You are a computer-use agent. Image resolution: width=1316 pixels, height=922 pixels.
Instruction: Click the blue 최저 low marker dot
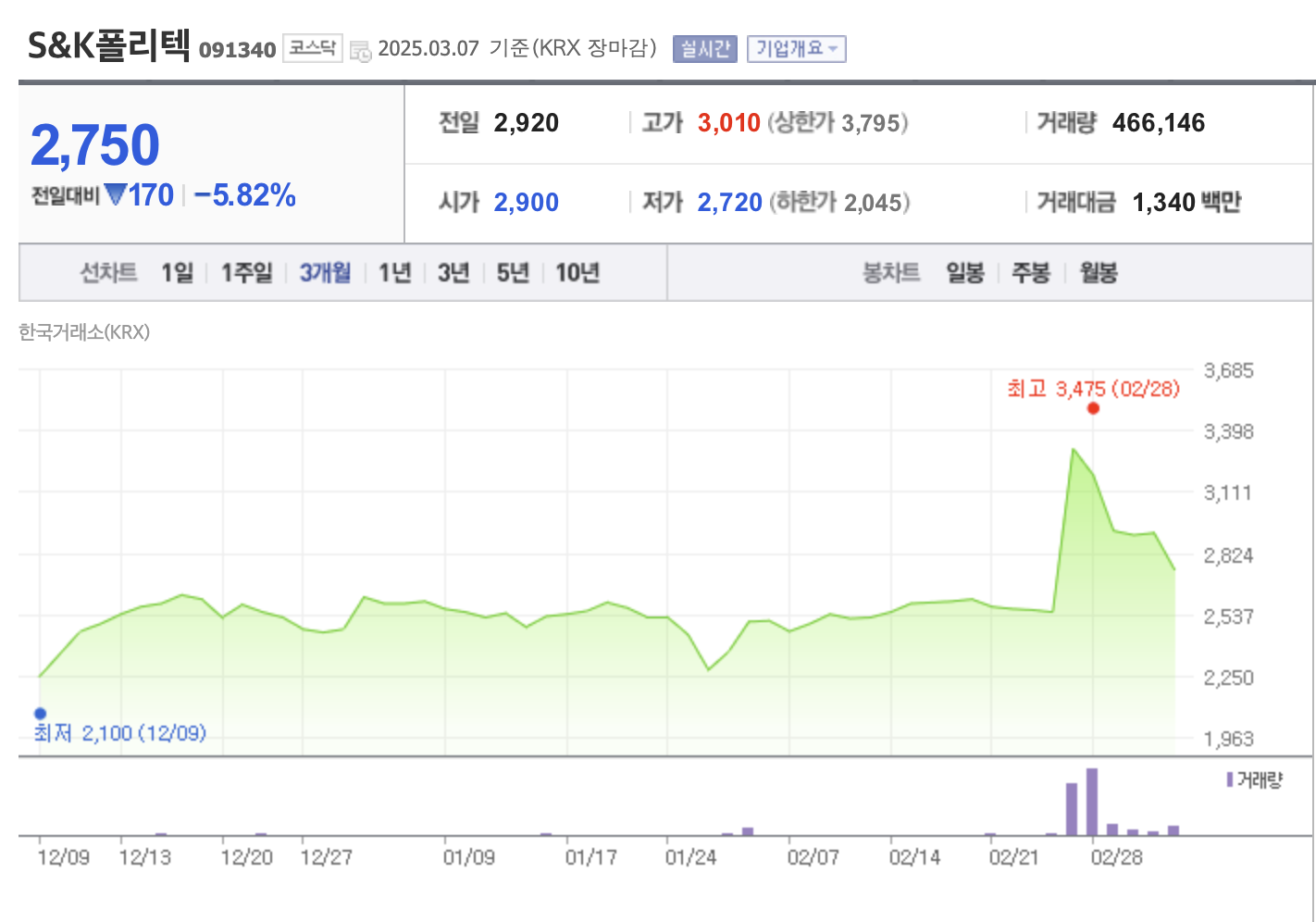point(40,713)
